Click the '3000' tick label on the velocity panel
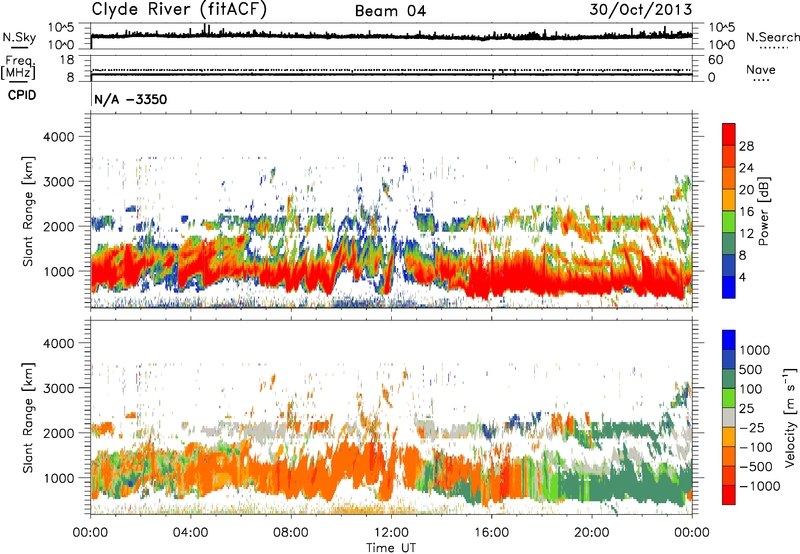Screen dimensions: 800x554 (59, 388)
